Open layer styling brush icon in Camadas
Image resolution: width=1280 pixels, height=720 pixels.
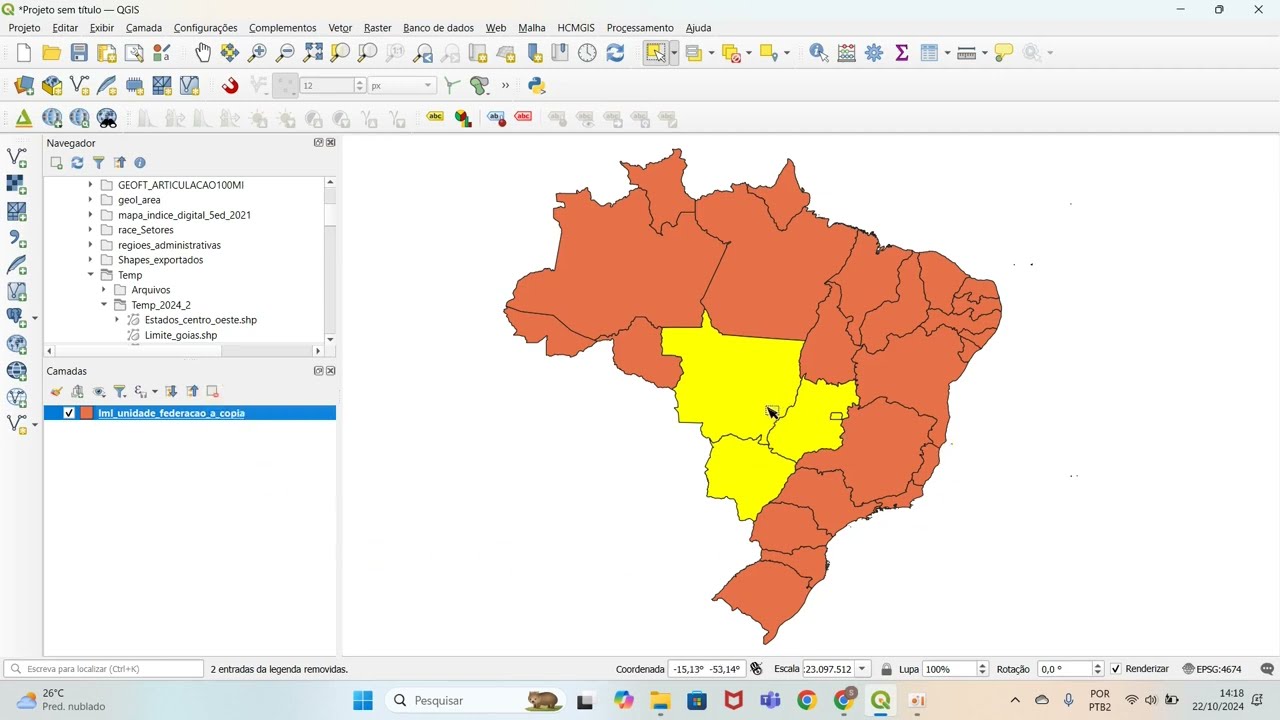tap(56, 392)
